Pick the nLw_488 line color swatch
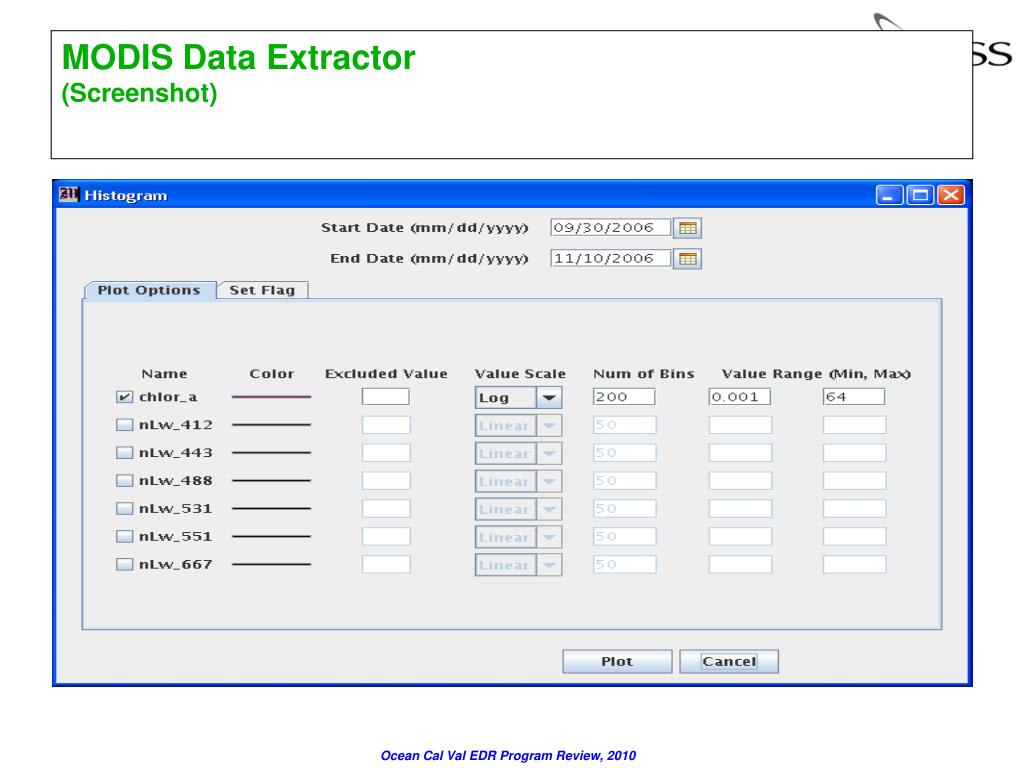 [271, 481]
